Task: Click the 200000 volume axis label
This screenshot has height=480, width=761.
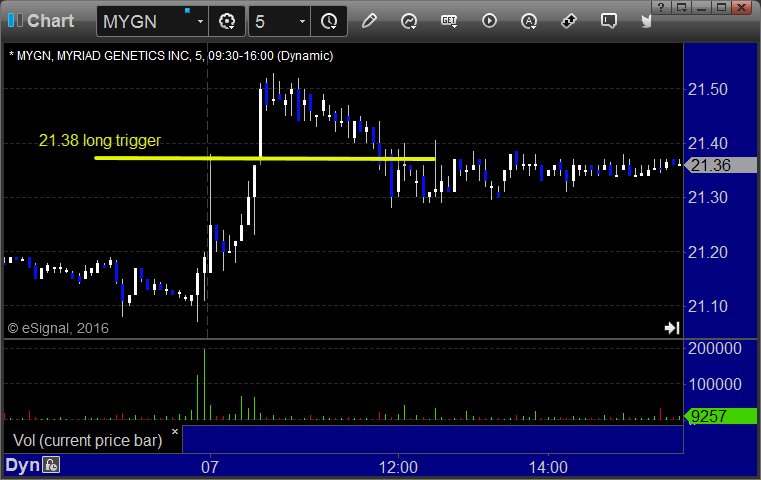Action: [x=715, y=348]
